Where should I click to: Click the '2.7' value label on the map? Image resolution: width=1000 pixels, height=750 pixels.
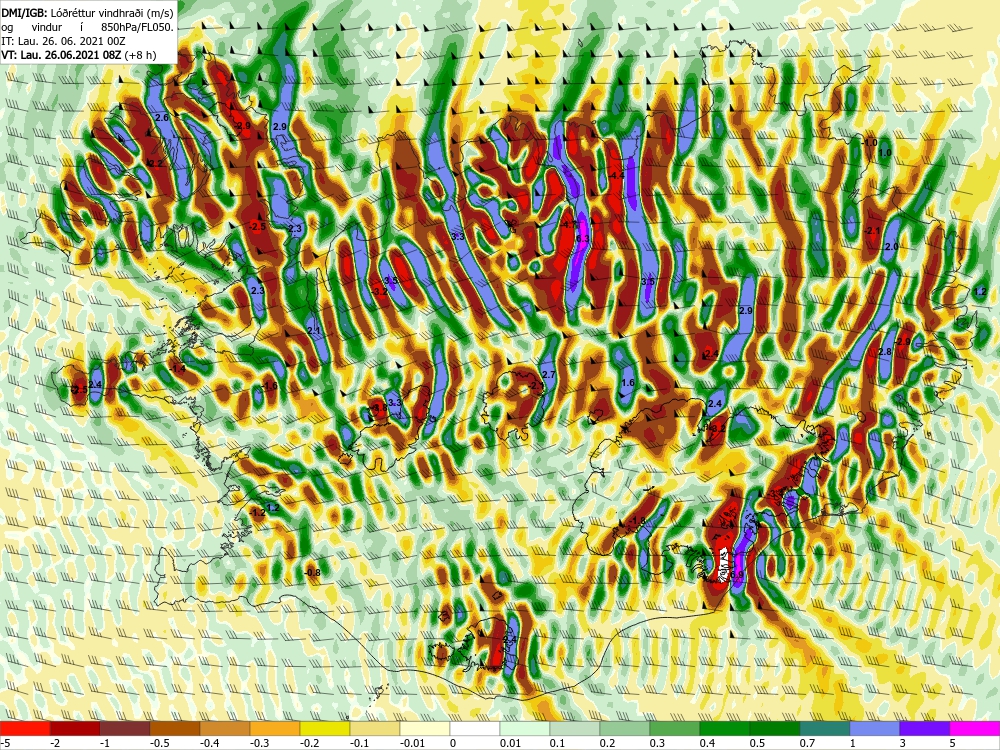pos(548,375)
